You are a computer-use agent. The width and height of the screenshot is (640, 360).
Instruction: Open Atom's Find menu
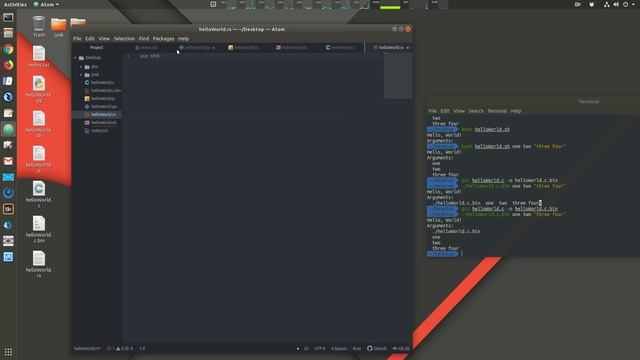(144, 39)
